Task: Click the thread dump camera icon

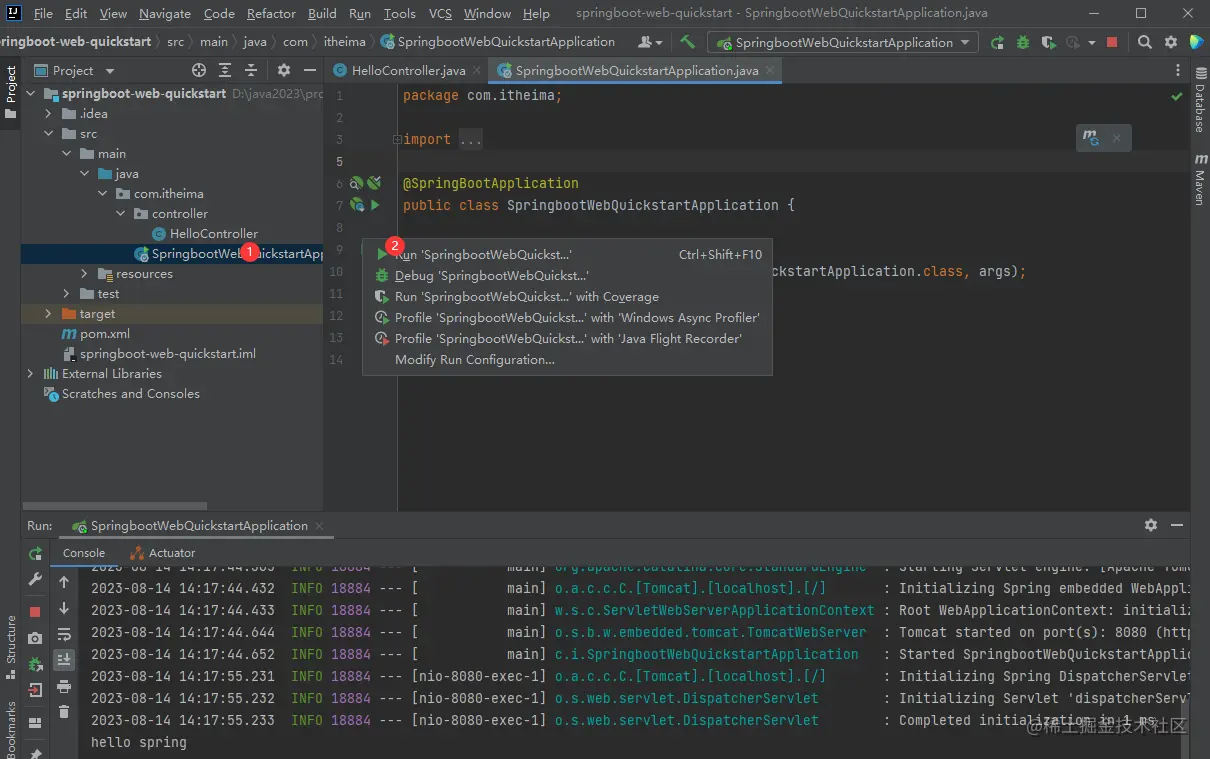Action: tap(35, 638)
